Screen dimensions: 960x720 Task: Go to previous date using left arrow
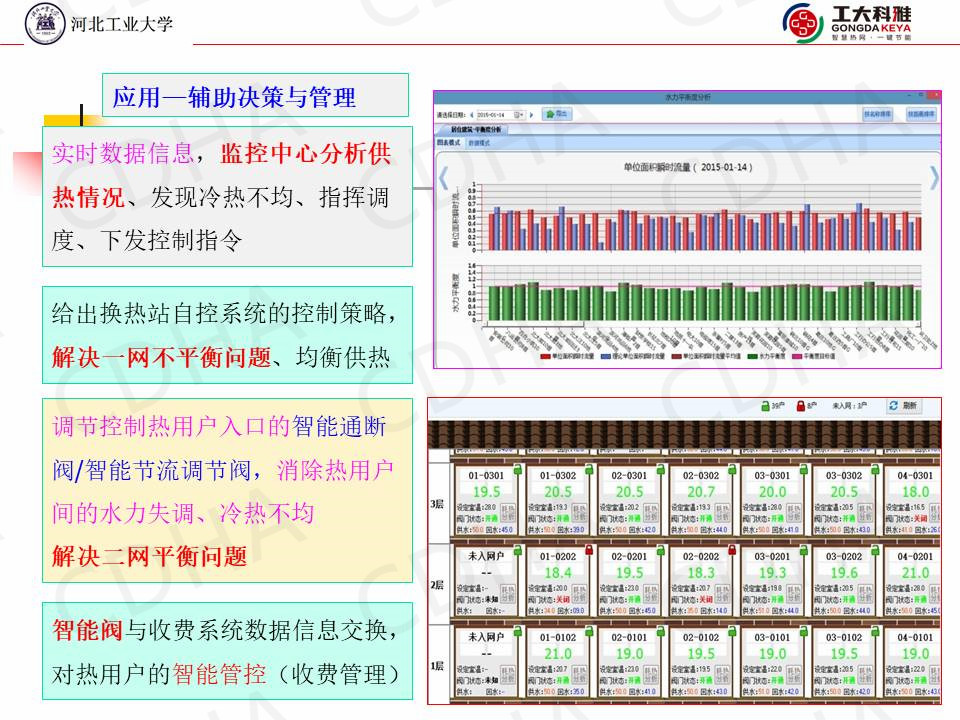point(473,115)
